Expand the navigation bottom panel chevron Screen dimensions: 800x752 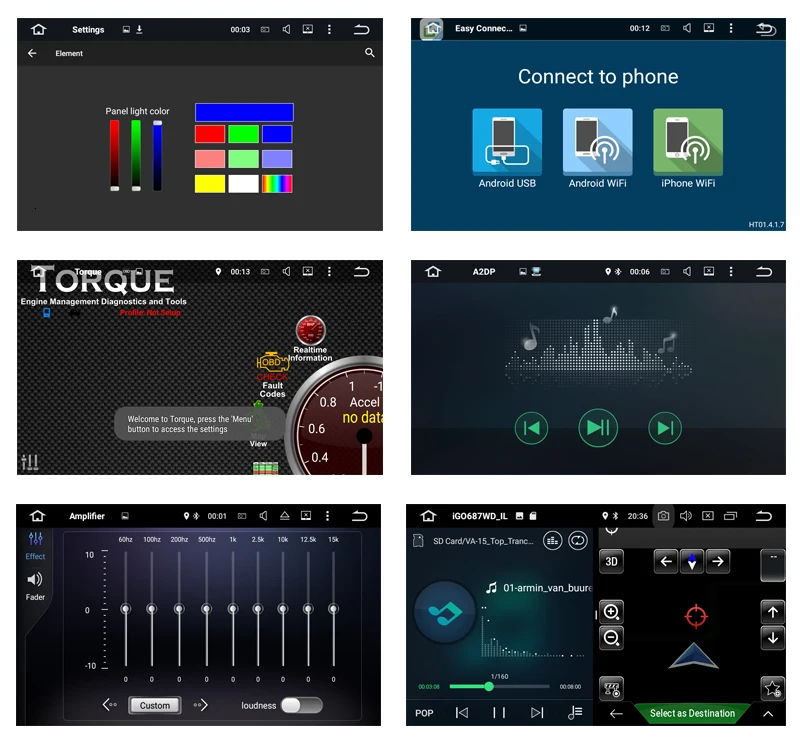767,714
